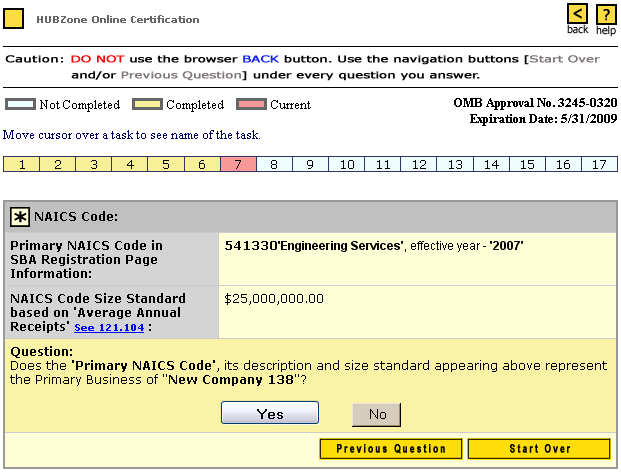
Task: Click the Previous Question button
Action: coord(391,449)
